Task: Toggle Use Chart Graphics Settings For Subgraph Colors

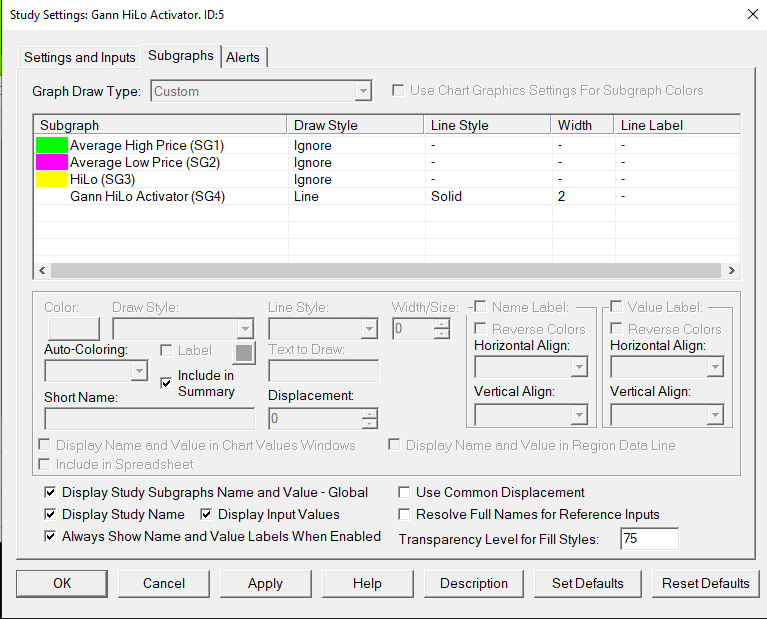Action: coord(398,91)
